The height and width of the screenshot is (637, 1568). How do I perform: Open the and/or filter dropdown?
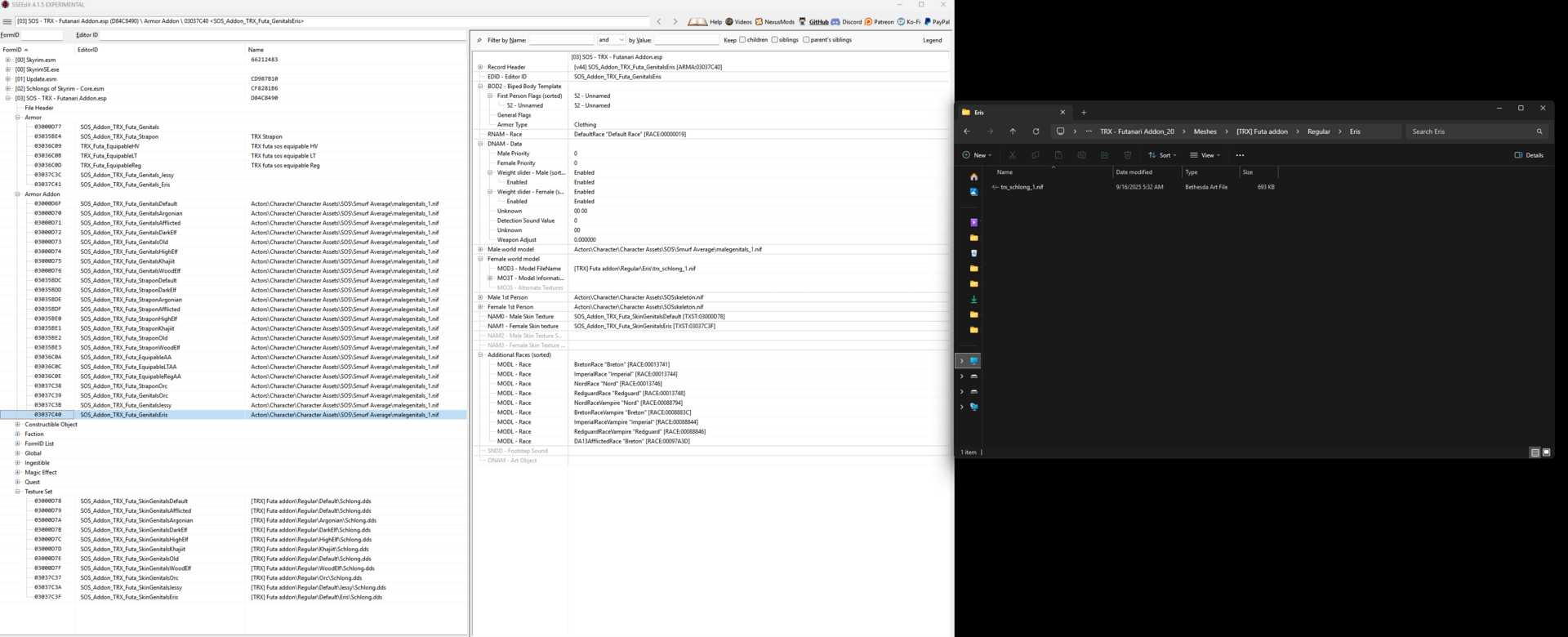point(611,40)
